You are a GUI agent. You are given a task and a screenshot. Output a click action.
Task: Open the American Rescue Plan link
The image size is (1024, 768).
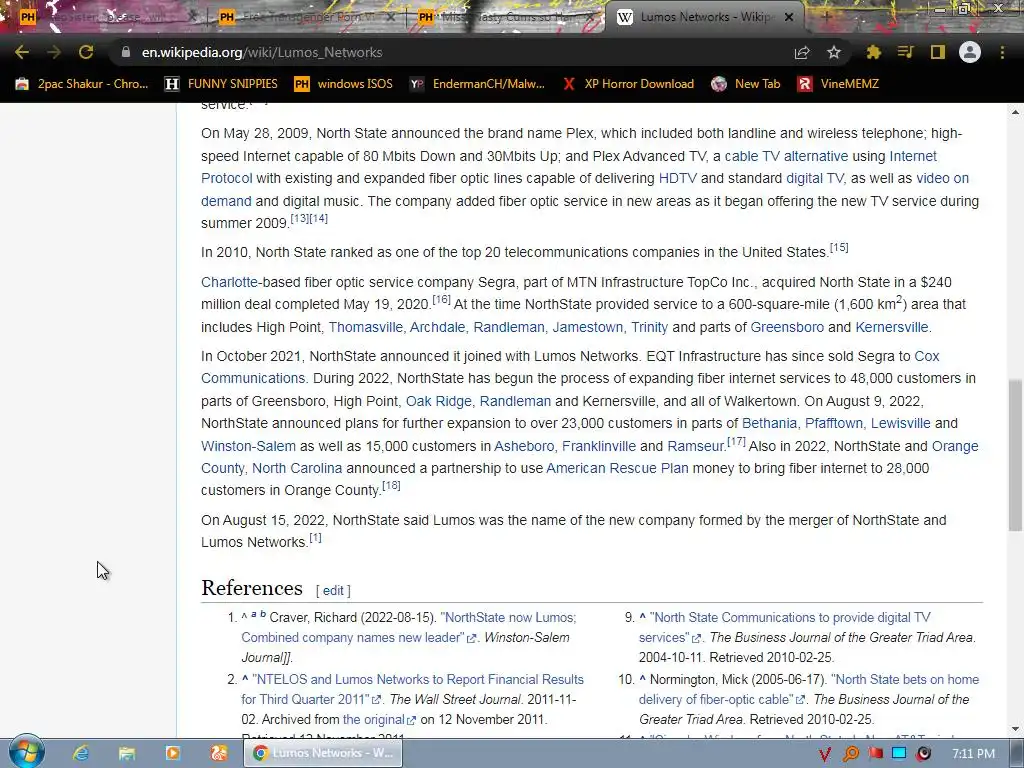(x=617, y=468)
